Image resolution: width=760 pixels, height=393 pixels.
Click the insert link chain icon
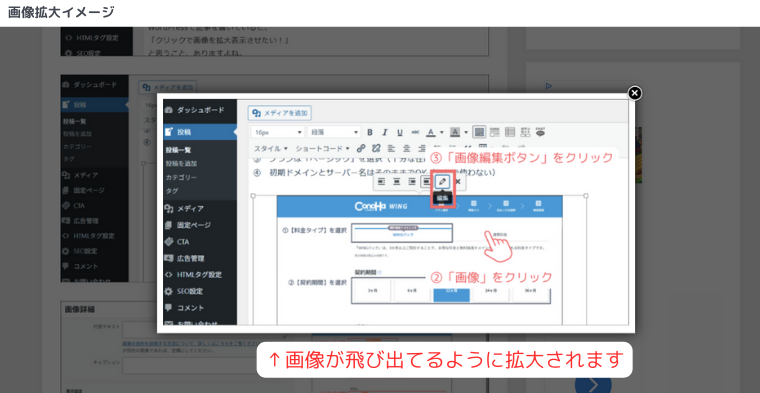(x=361, y=148)
